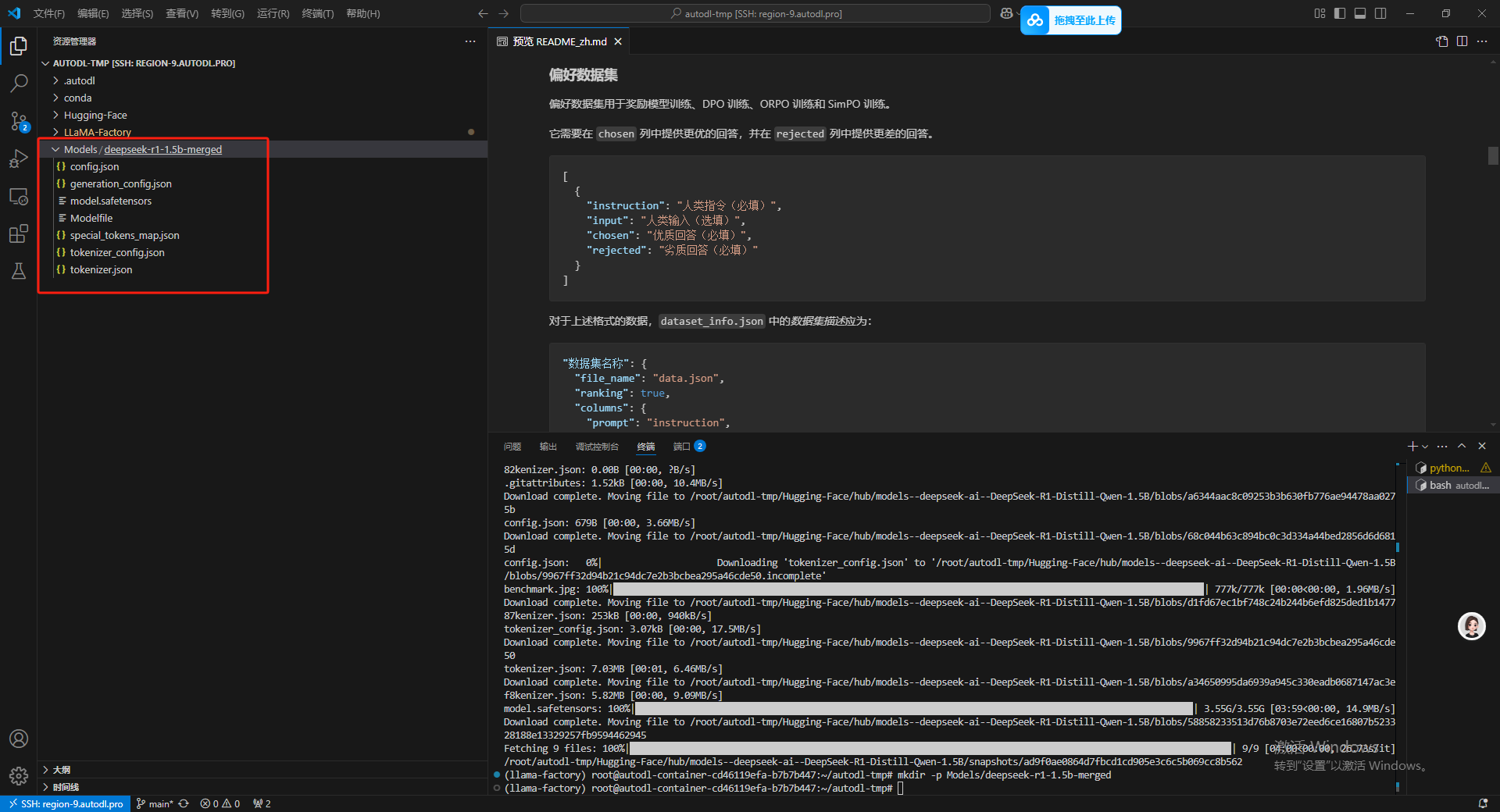Open the 选择(S) menu
The width and height of the screenshot is (1500, 812).
pos(137,13)
